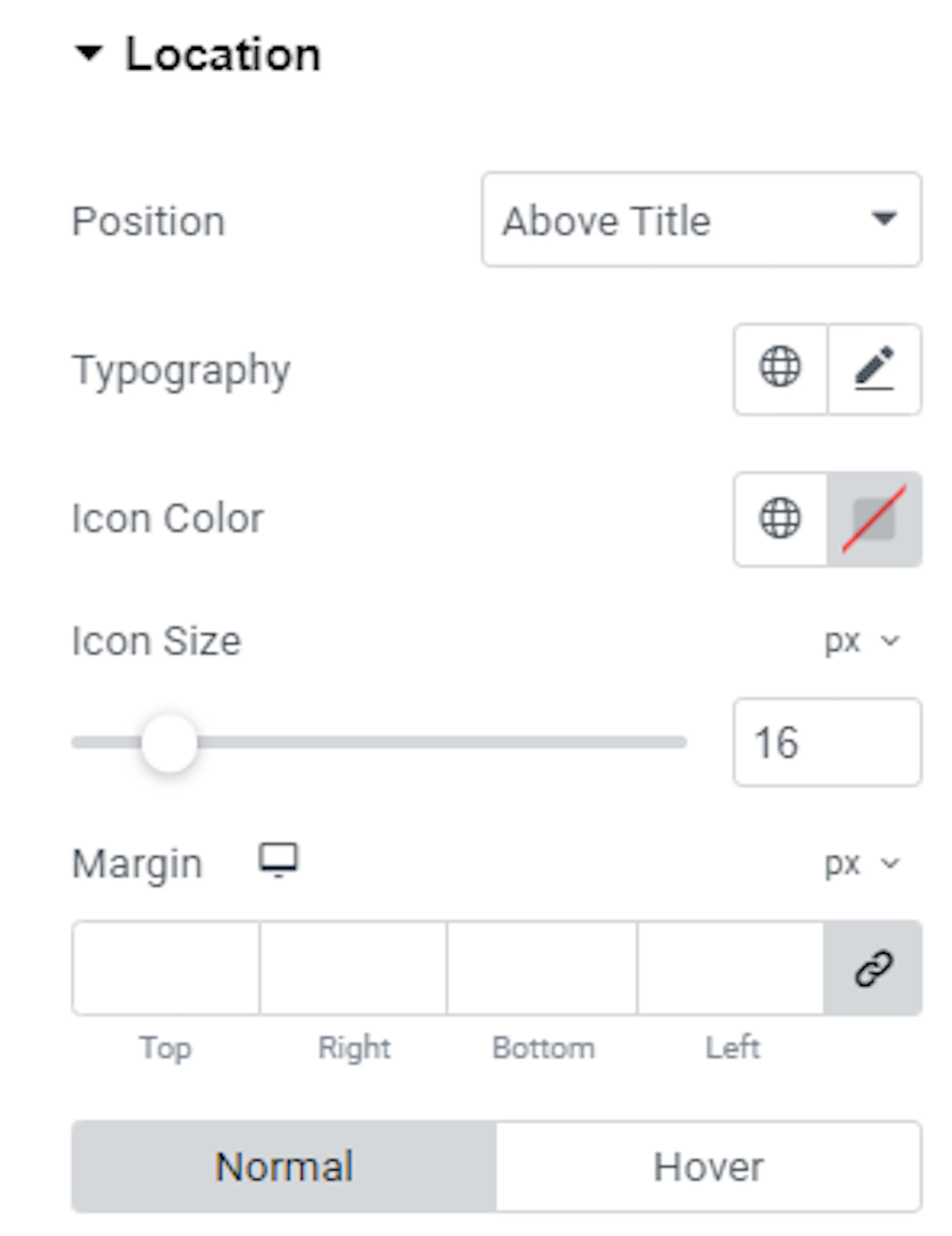Open the Position dropdown showing Above Title

pyautogui.click(x=701, y=220)
